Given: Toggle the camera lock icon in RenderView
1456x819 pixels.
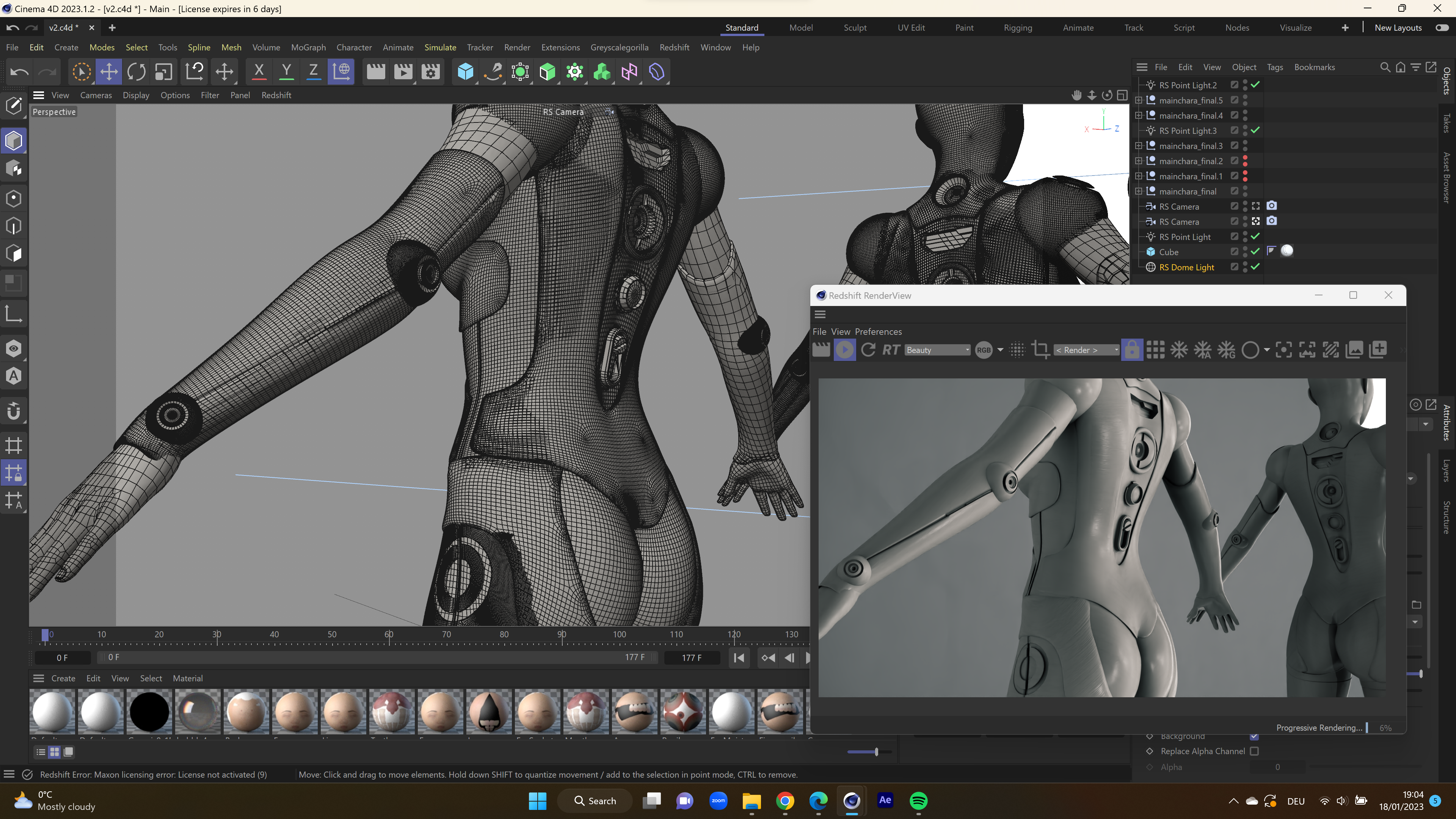Looking at the screenshot, I should (1132, 350).
